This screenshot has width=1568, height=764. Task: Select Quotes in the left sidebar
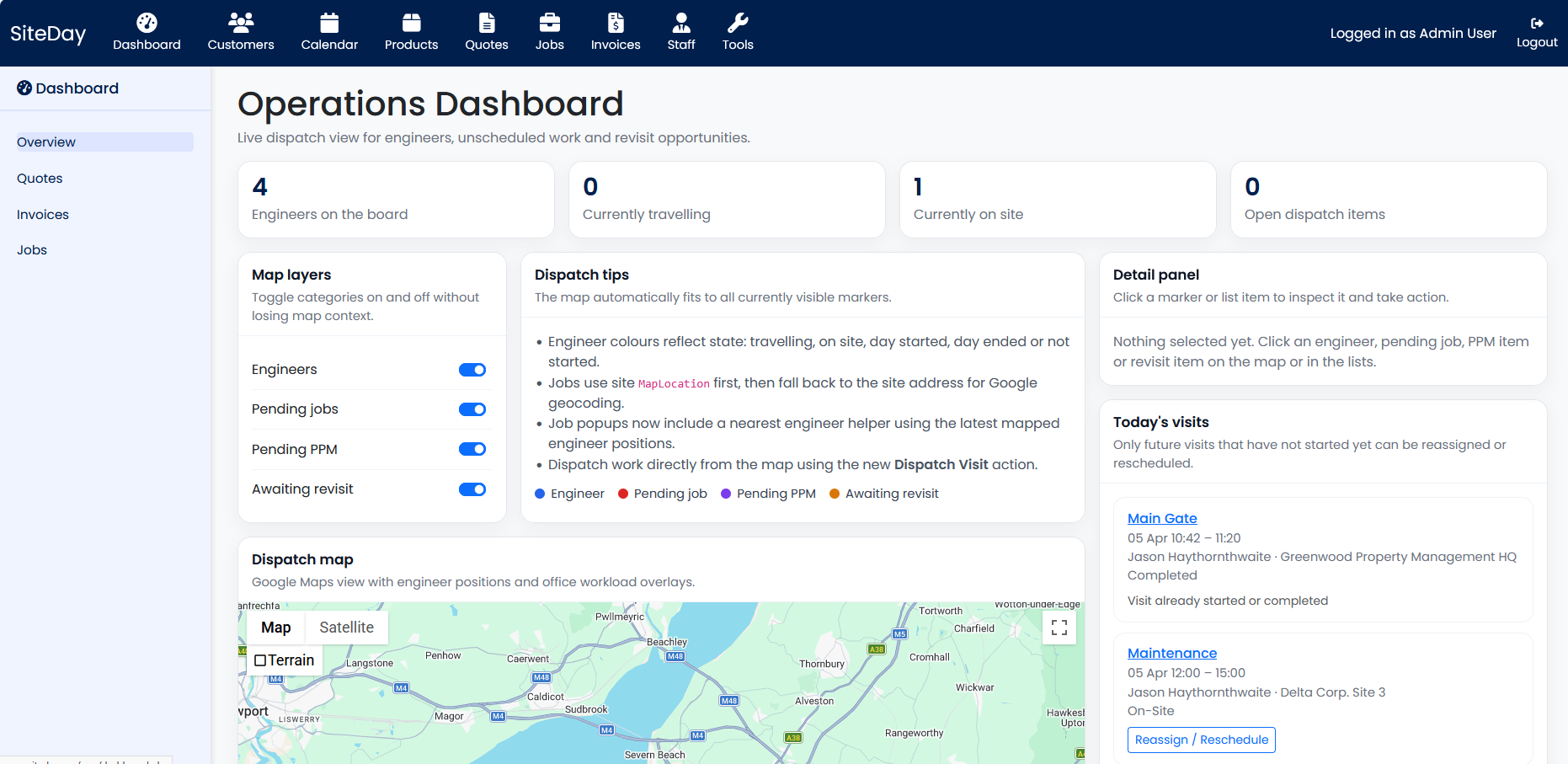40,179
